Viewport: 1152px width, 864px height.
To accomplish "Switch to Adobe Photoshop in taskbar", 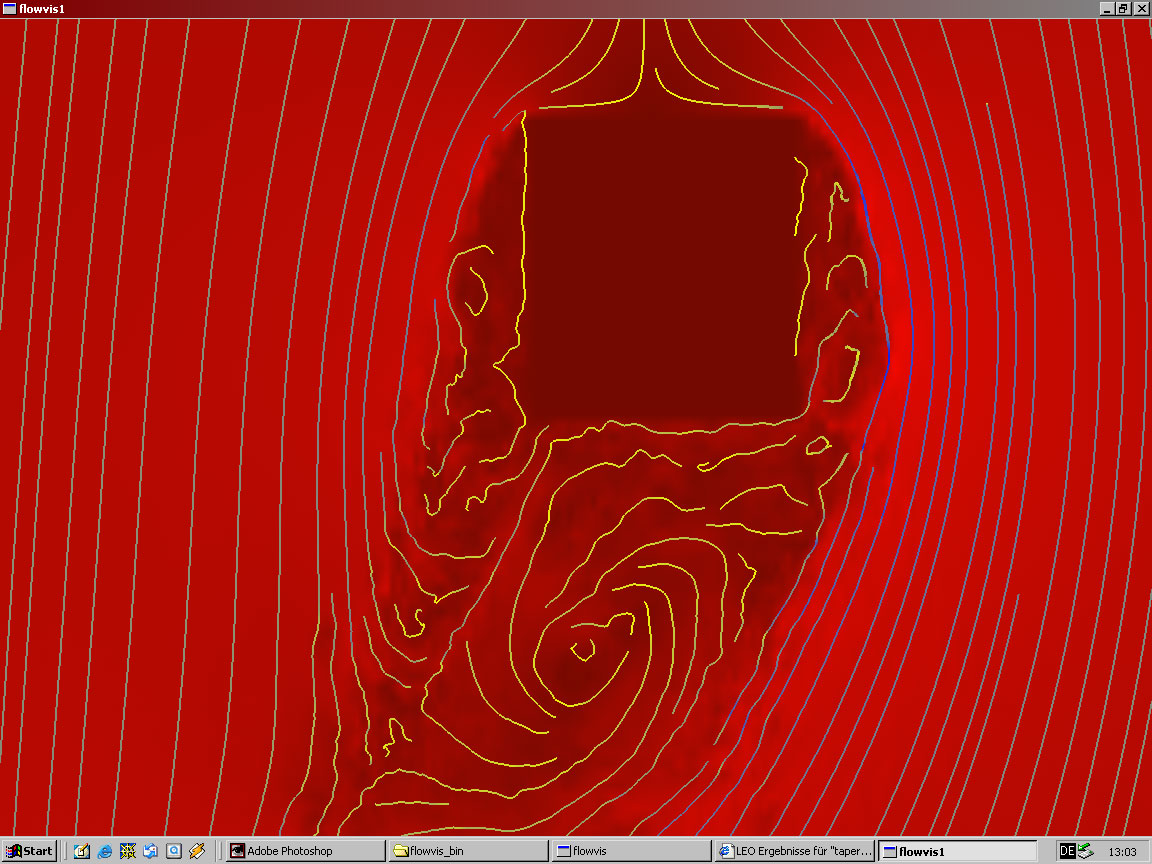I will pyautogui.click(x=304, y=851).
